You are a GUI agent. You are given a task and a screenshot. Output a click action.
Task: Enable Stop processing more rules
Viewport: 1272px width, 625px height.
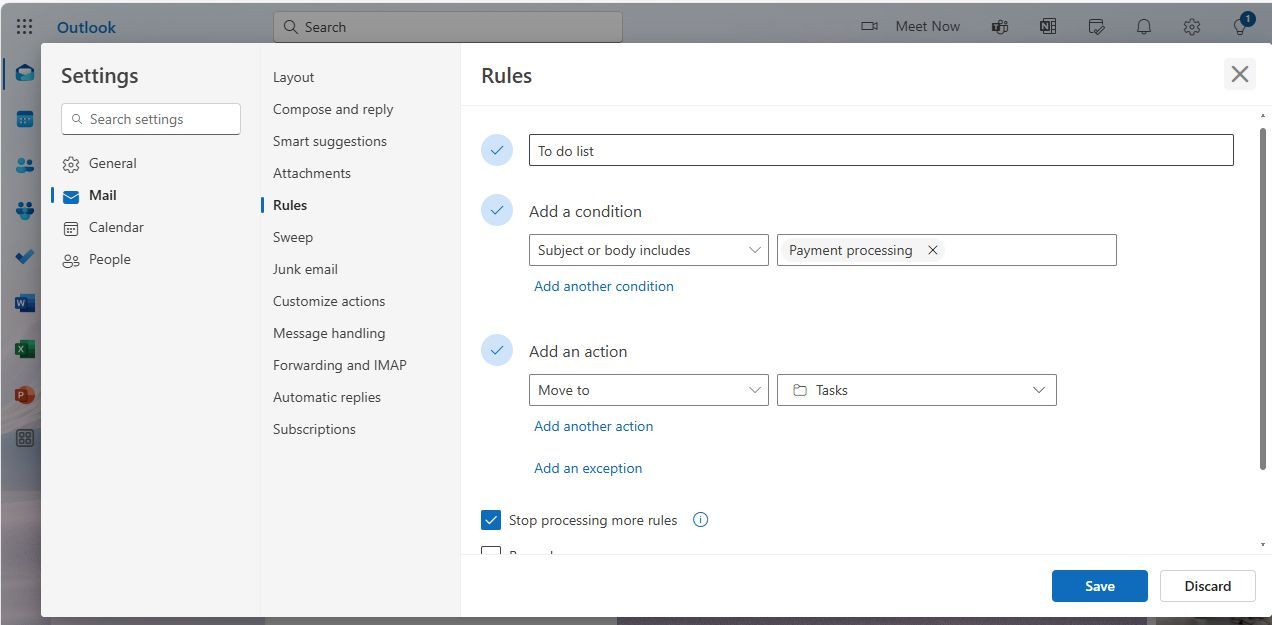491,519
